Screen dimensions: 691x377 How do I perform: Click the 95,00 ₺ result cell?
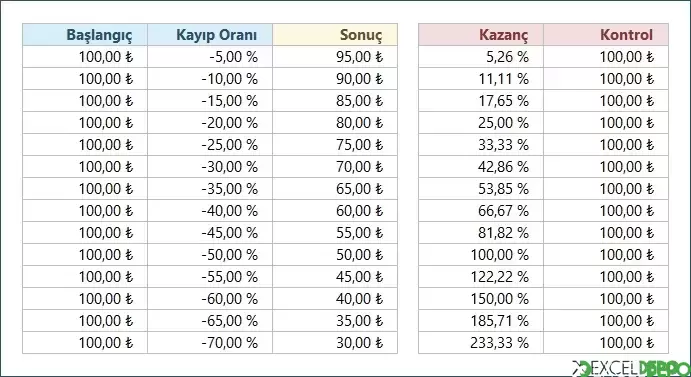tap(335, 57)
